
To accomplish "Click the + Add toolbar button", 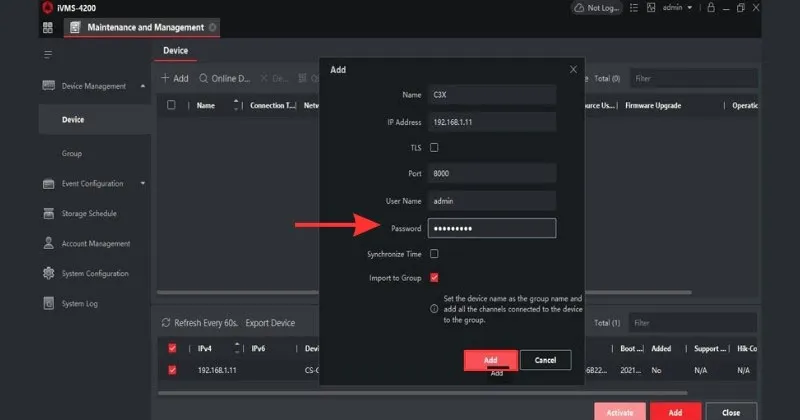I will pos(175,78).
